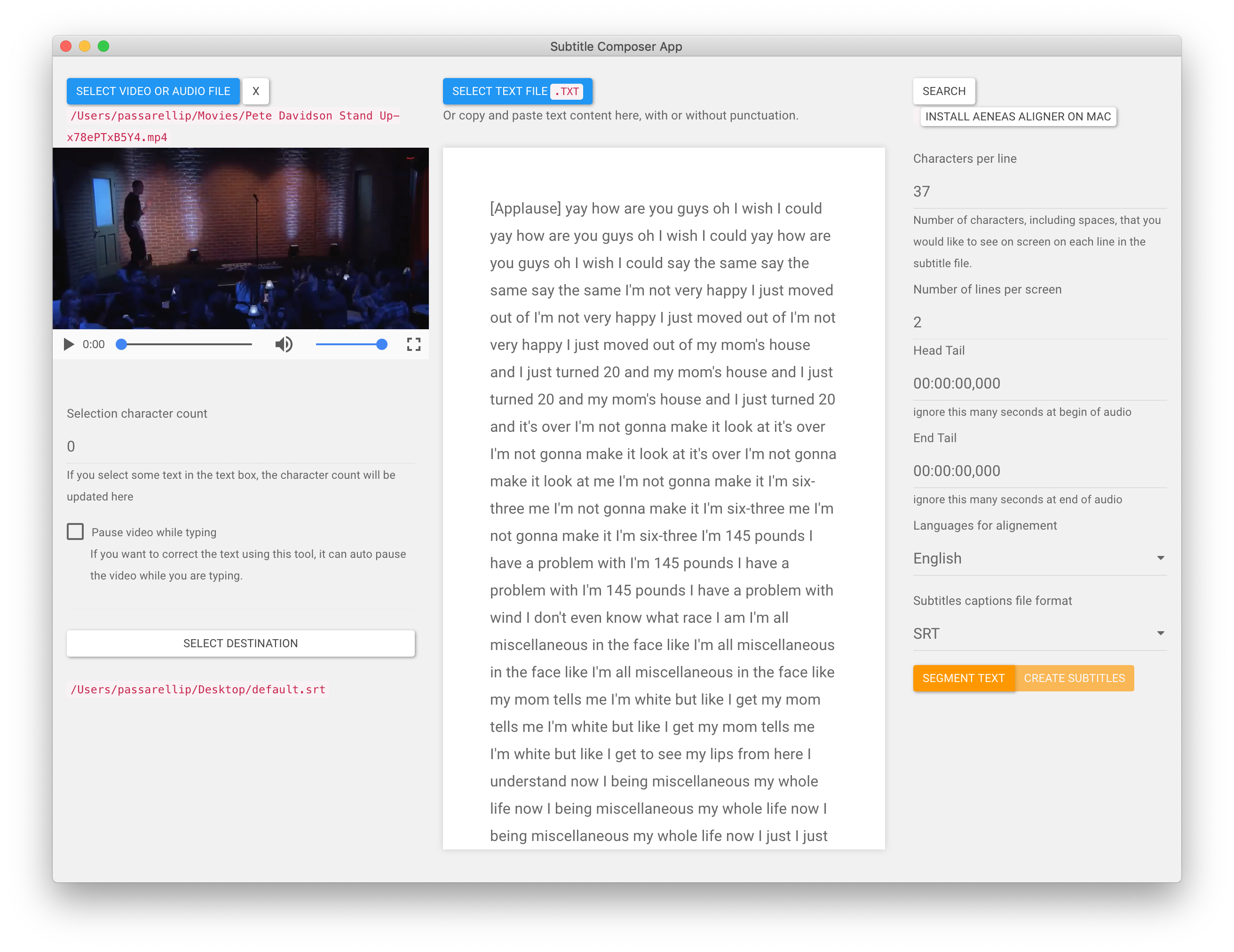This screenshot has width=1234, height=952.
Task: Click the .TXT badge on the text file button
Action: click(567, 92)
